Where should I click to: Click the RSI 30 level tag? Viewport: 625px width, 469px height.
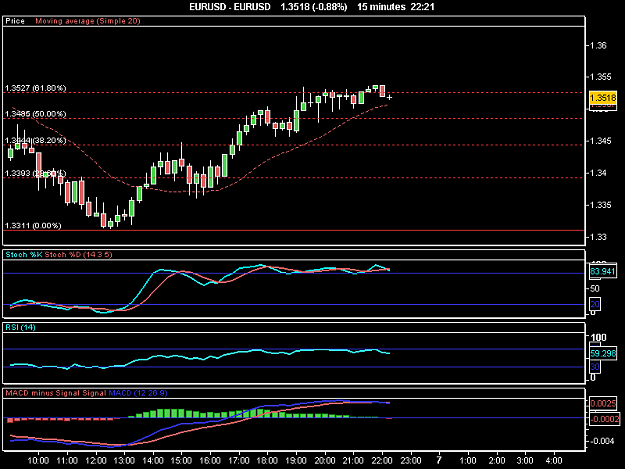[x=595, y=367]
